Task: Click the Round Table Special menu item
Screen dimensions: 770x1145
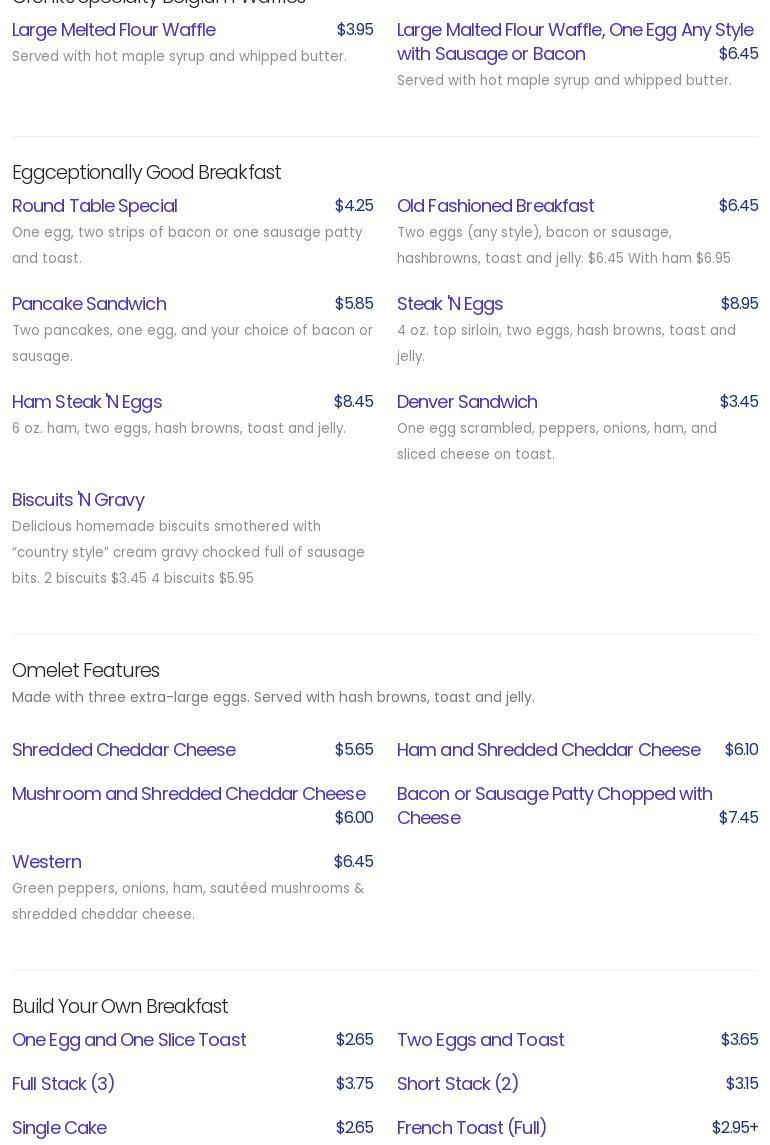Action: pyautogui.click(x=95, y=206)
